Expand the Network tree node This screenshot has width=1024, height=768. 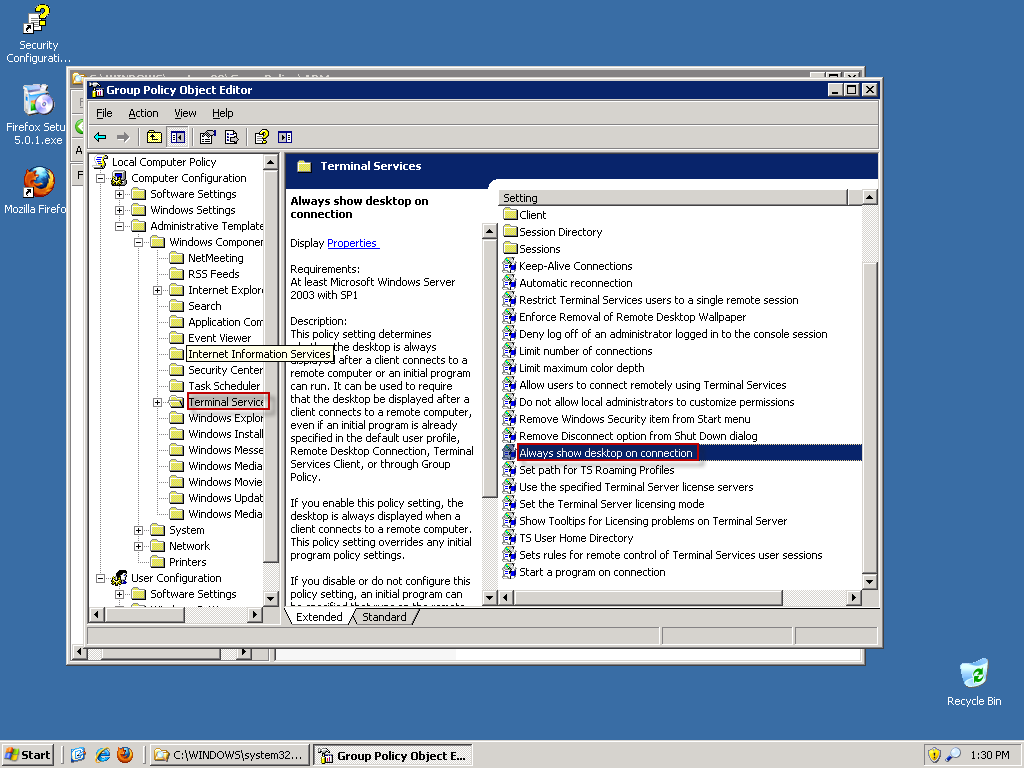(x=138, y=547)
